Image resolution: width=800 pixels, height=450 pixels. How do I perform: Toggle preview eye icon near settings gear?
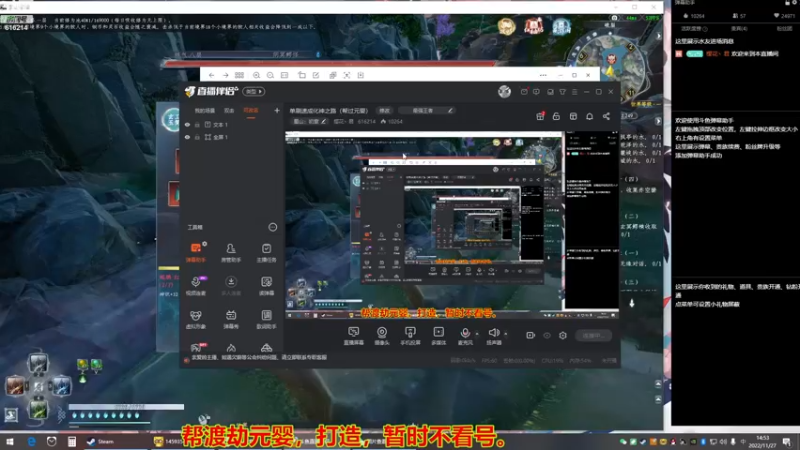click(x=547, y=335)
